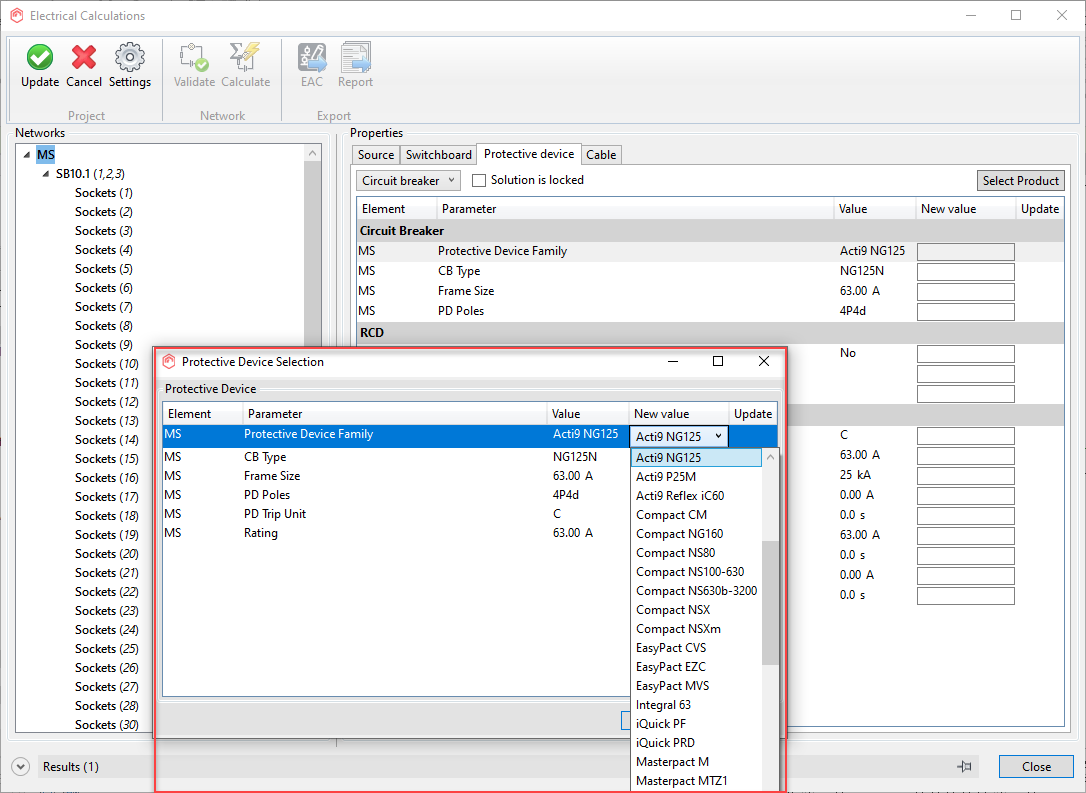Viewport: 1086px width, 793px height.
Task: Select the PD Trip Unit row in dialog
Action: click(396, 515)
